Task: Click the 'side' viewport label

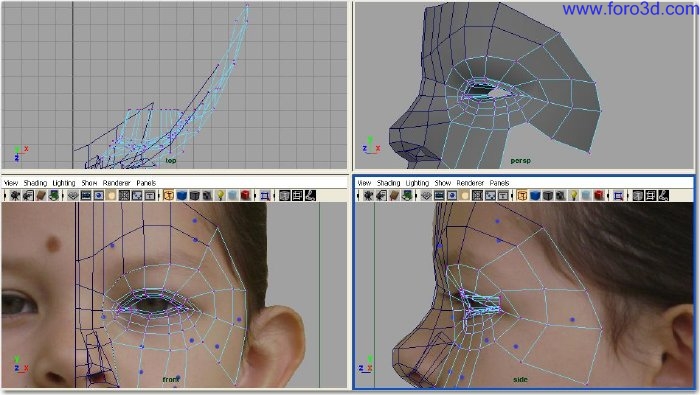Action: pyautogui.click(x=520, y=379)
